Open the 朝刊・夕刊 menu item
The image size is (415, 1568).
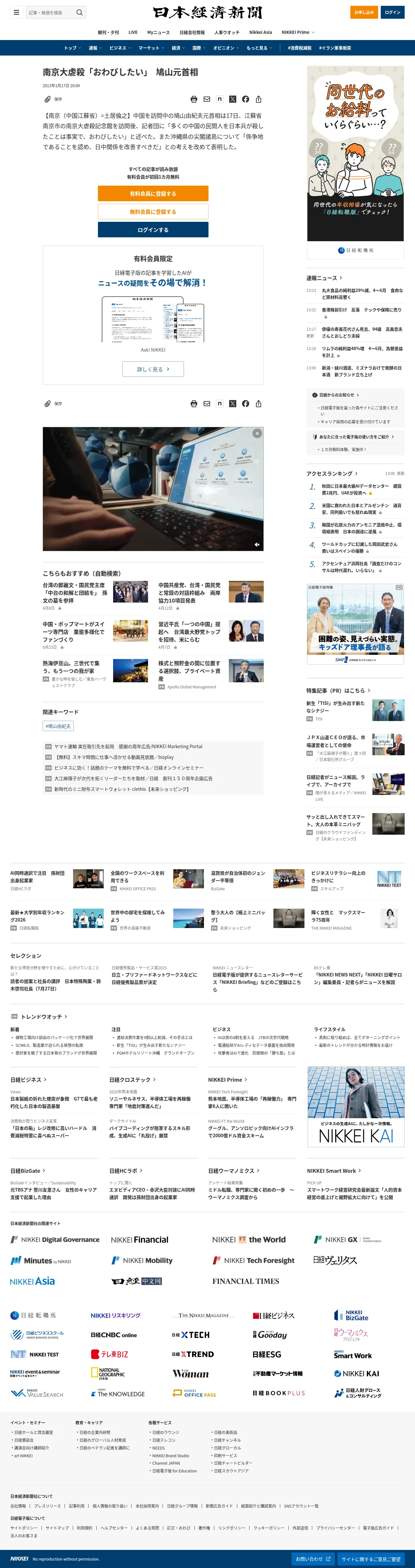pyautogui.click(x=109, y=32)
